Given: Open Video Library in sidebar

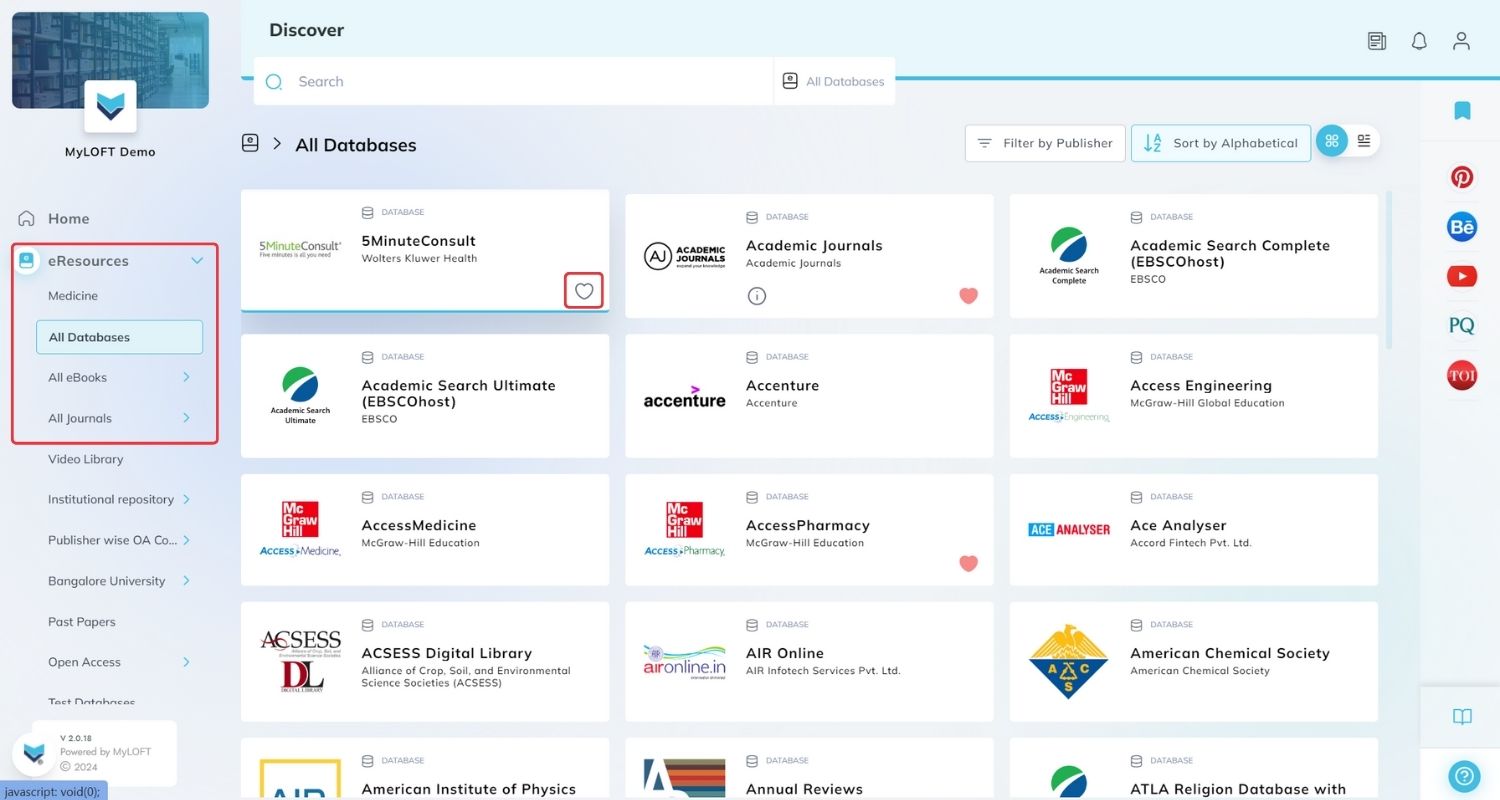Looking at the screenshot, I should point(86,459).
